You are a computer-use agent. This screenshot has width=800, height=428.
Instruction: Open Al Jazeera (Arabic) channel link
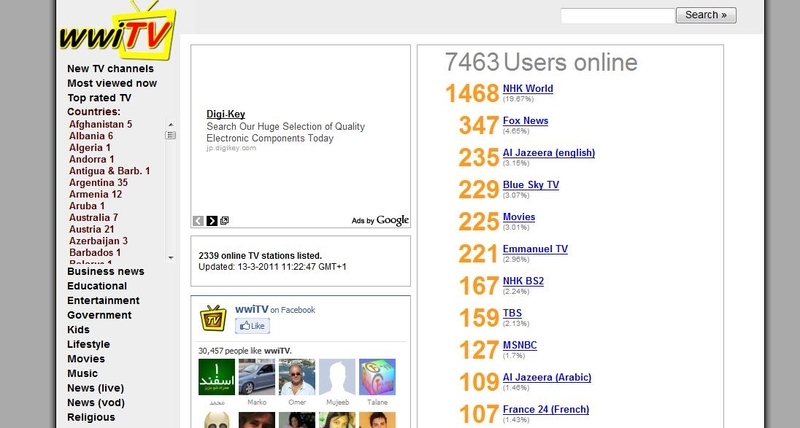547,378
